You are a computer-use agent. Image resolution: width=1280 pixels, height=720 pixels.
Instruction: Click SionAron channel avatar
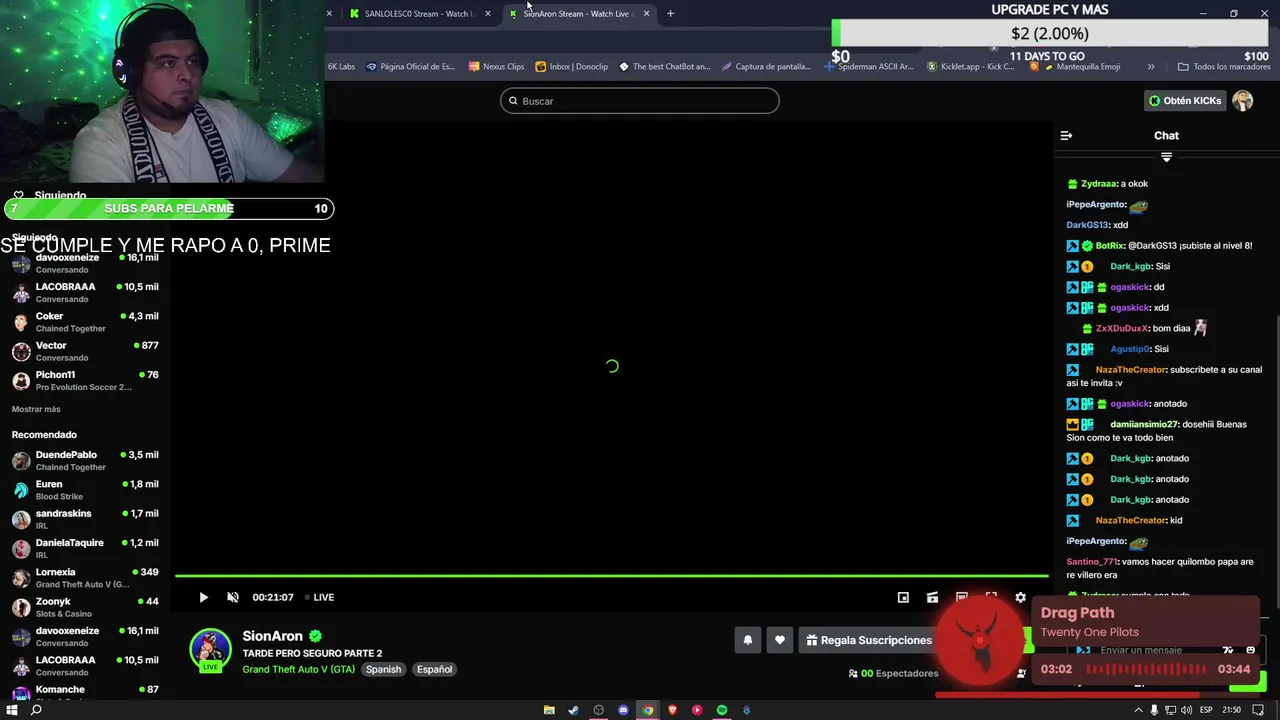[x=210, y=650]
